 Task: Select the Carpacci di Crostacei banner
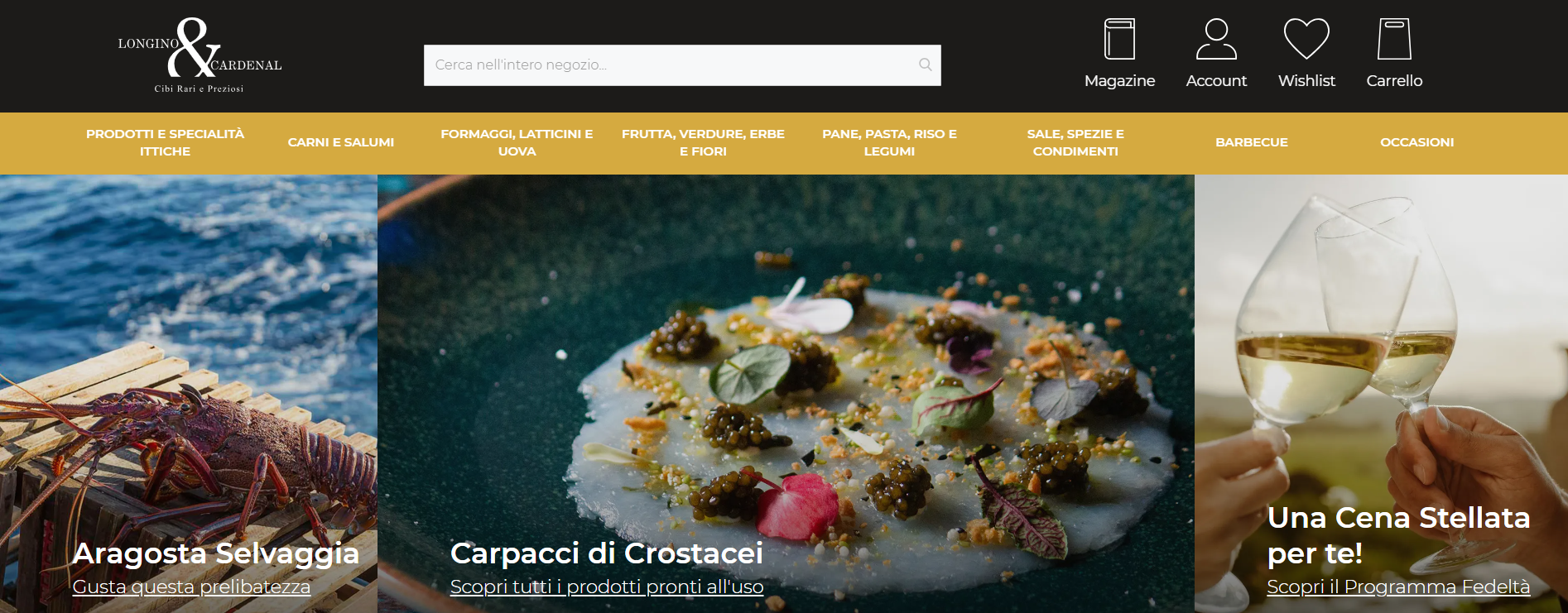[786, 394]
